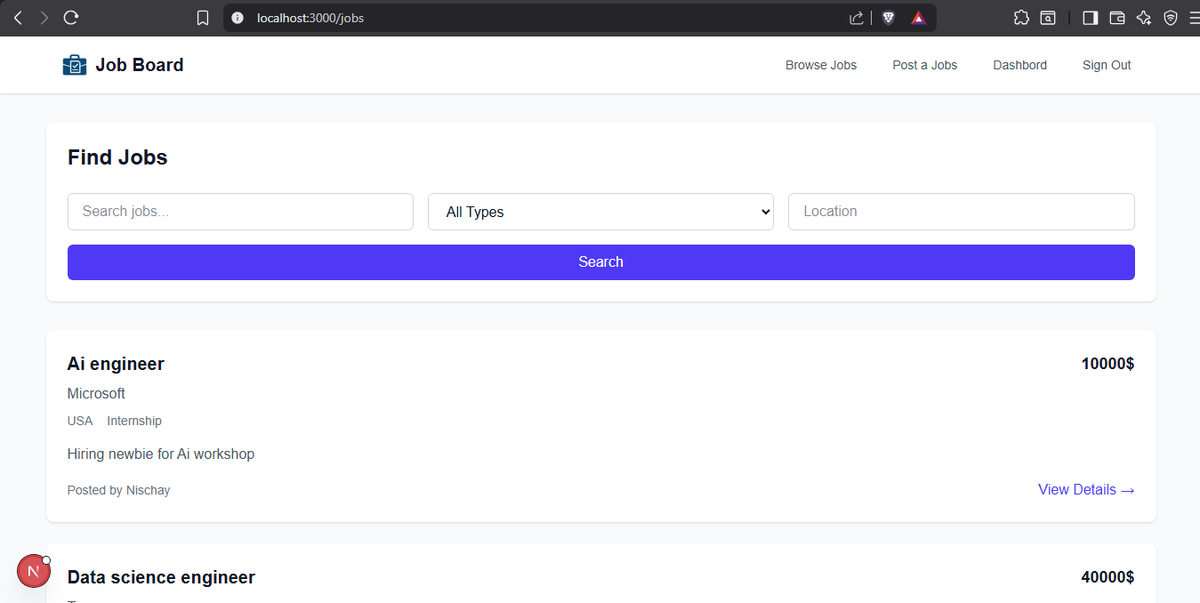
Task: Click the Posted by Nischay text
Action: pos(119,490)
